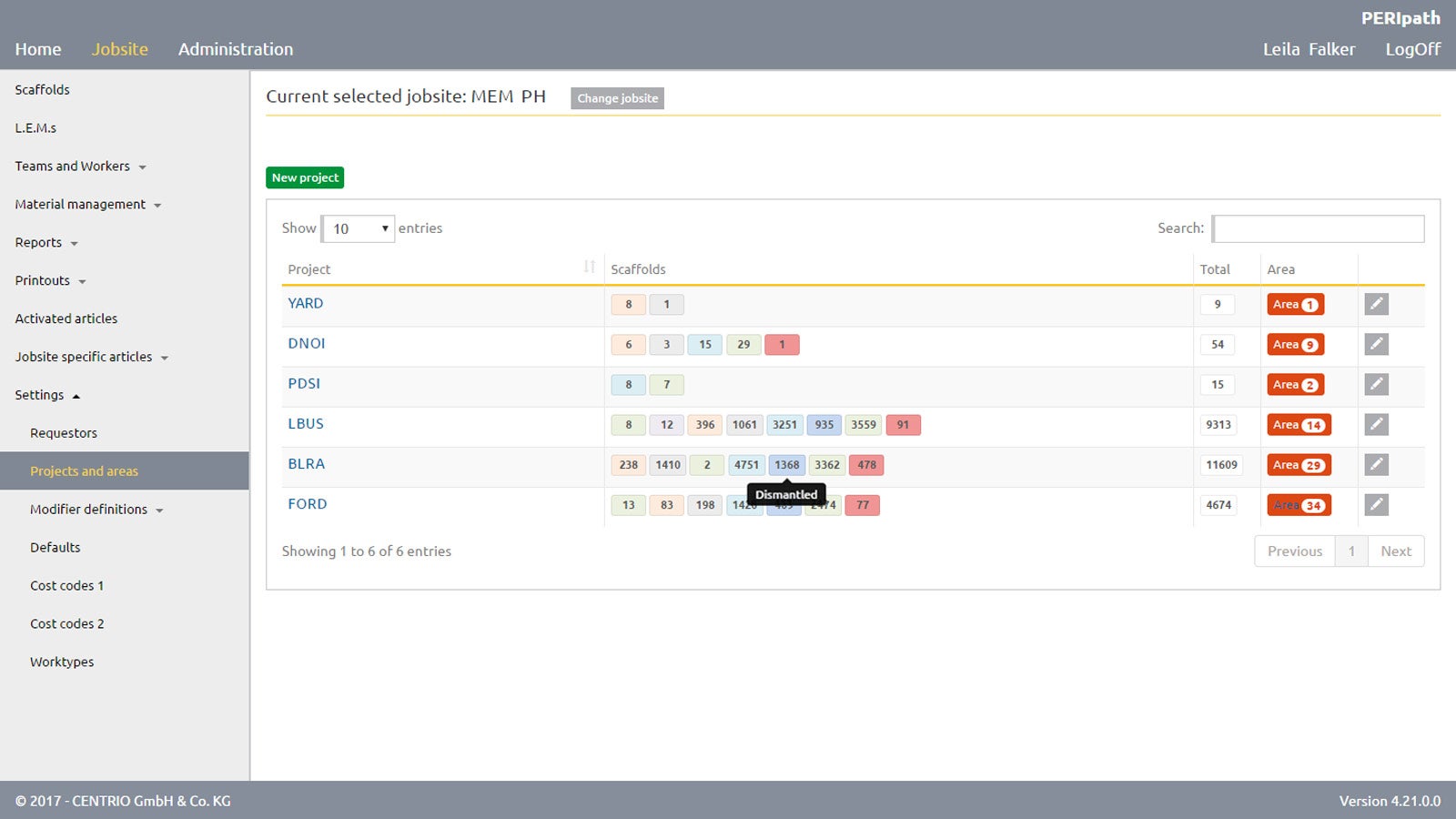The image size is (1456, 819).
Task: Click the edit pencil icon for BLRA
Action: point(1376,464)
